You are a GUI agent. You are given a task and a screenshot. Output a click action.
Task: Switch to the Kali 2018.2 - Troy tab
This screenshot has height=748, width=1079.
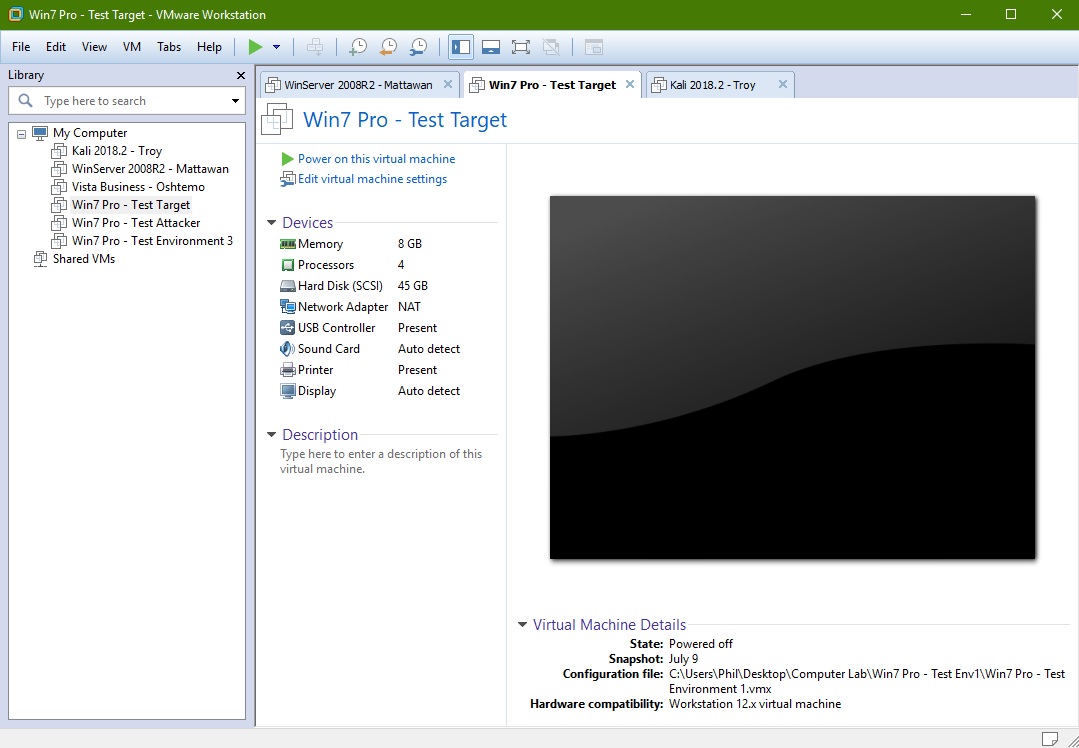712,85
